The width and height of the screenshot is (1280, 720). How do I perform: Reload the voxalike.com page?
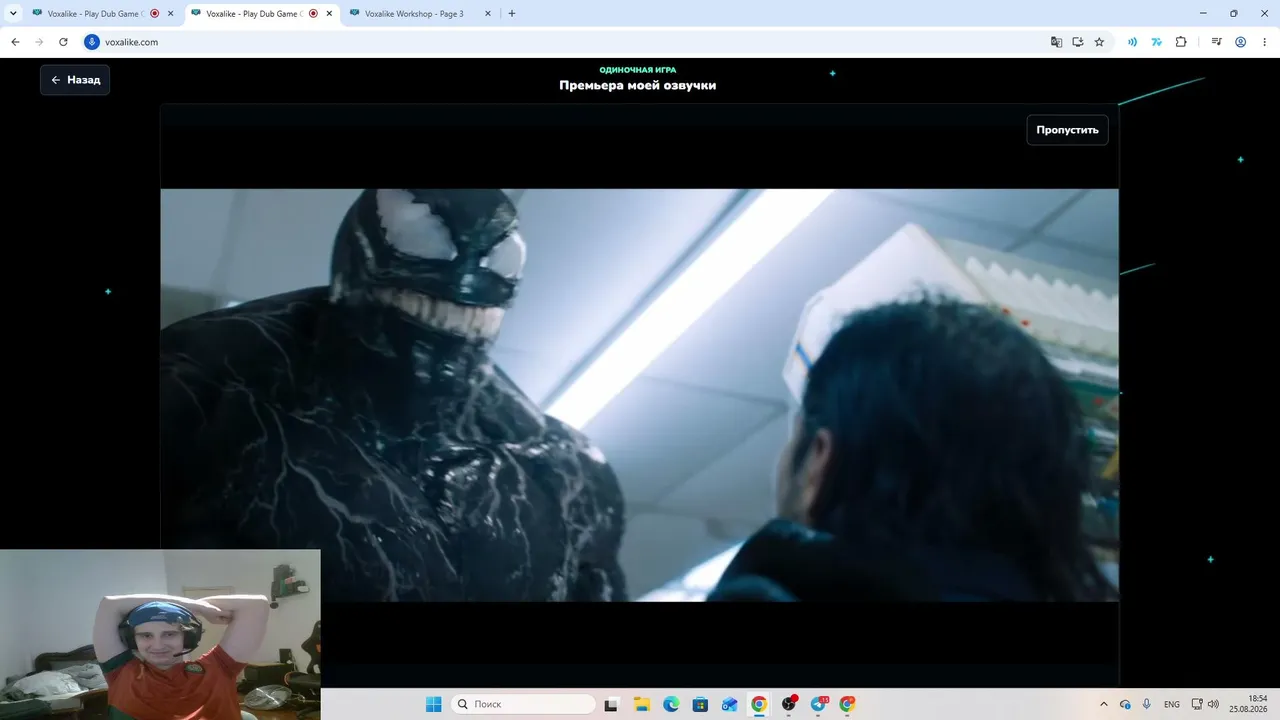click(x=63, y=42)
